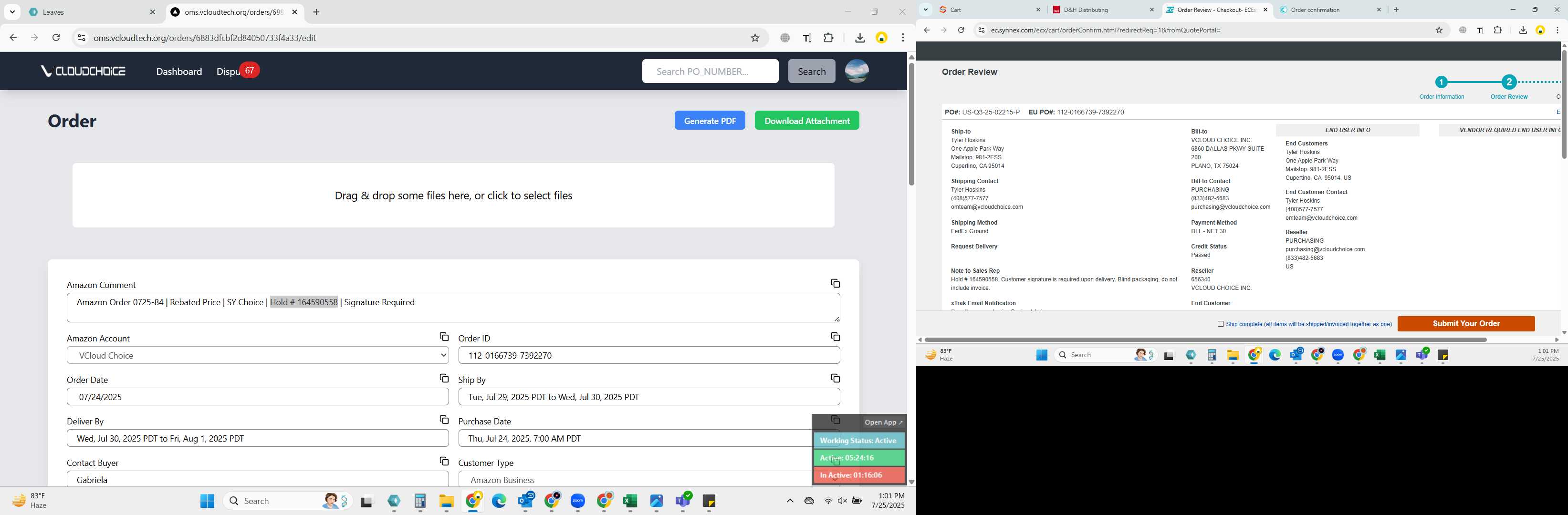Open the Dashboard menu item
This screenshot has width=1568, height=515.
tap(179, 72)
